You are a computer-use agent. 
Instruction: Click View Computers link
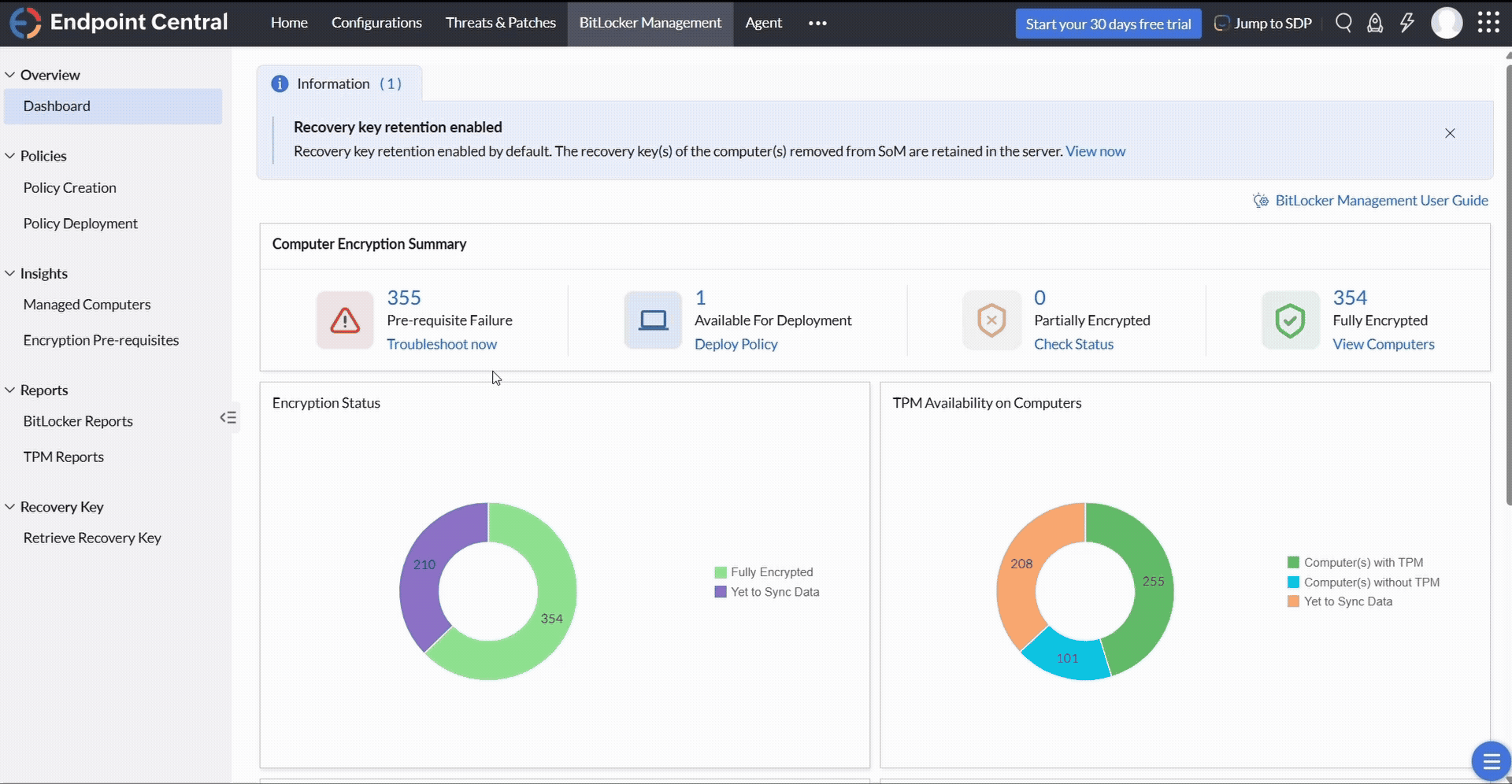click(x=1384, y=344)
